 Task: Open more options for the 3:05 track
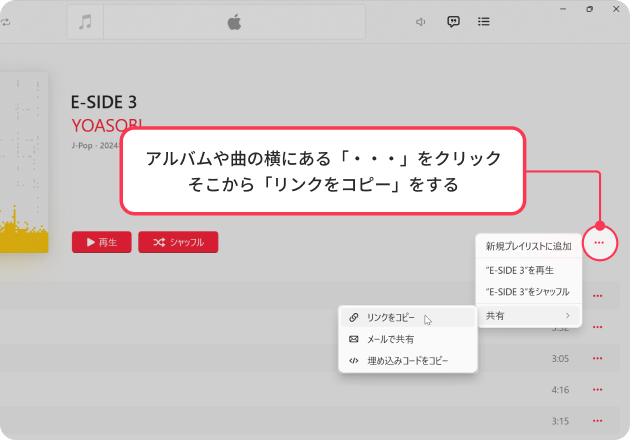click(598, 358)
